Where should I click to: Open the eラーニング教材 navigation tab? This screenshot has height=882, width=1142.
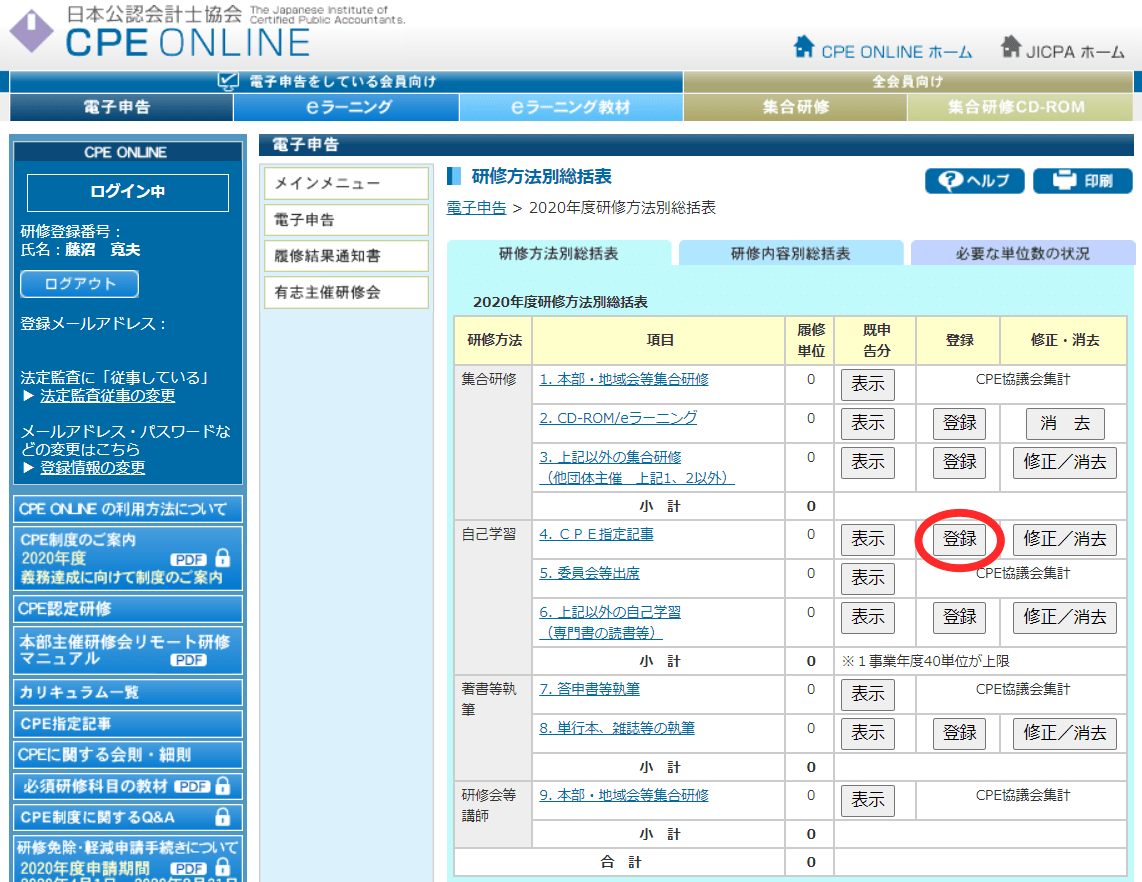click(571, 107)
